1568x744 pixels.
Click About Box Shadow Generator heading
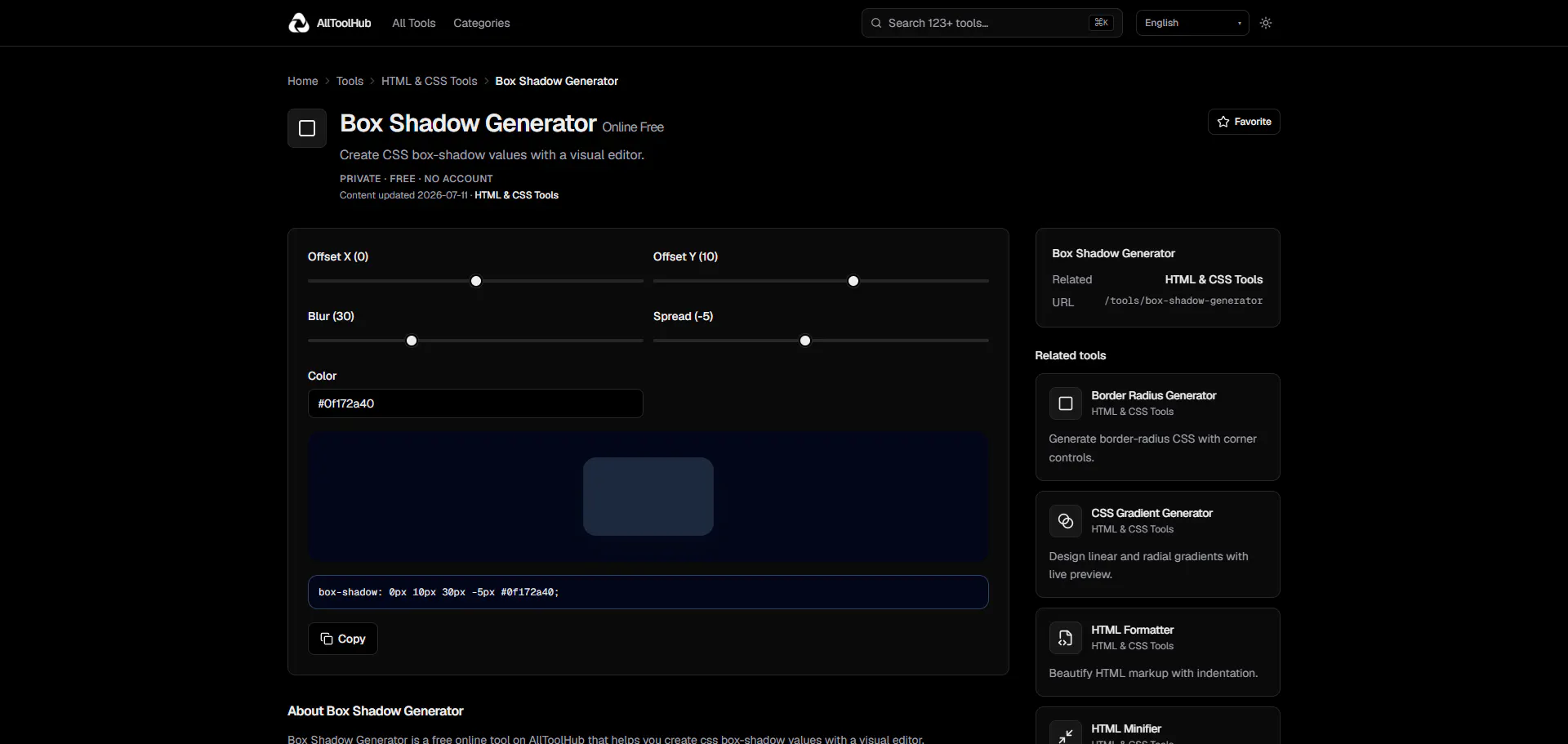pos(376,711)
